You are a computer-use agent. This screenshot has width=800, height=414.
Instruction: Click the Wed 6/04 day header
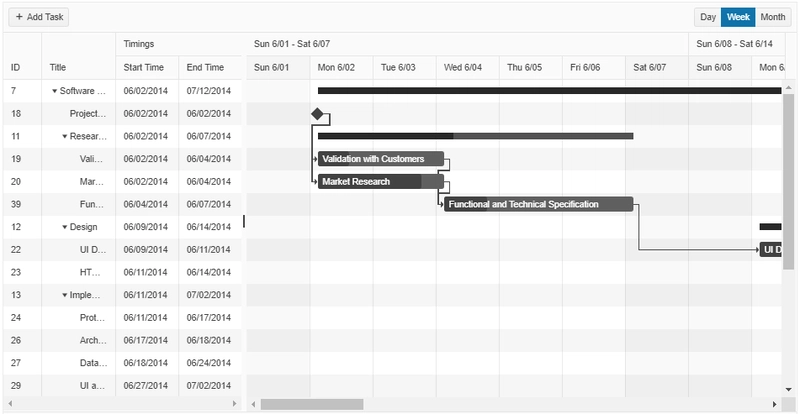[x=467, y=67]
